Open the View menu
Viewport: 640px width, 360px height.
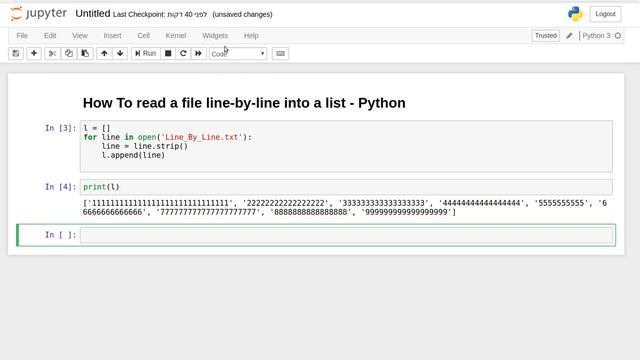80,36
